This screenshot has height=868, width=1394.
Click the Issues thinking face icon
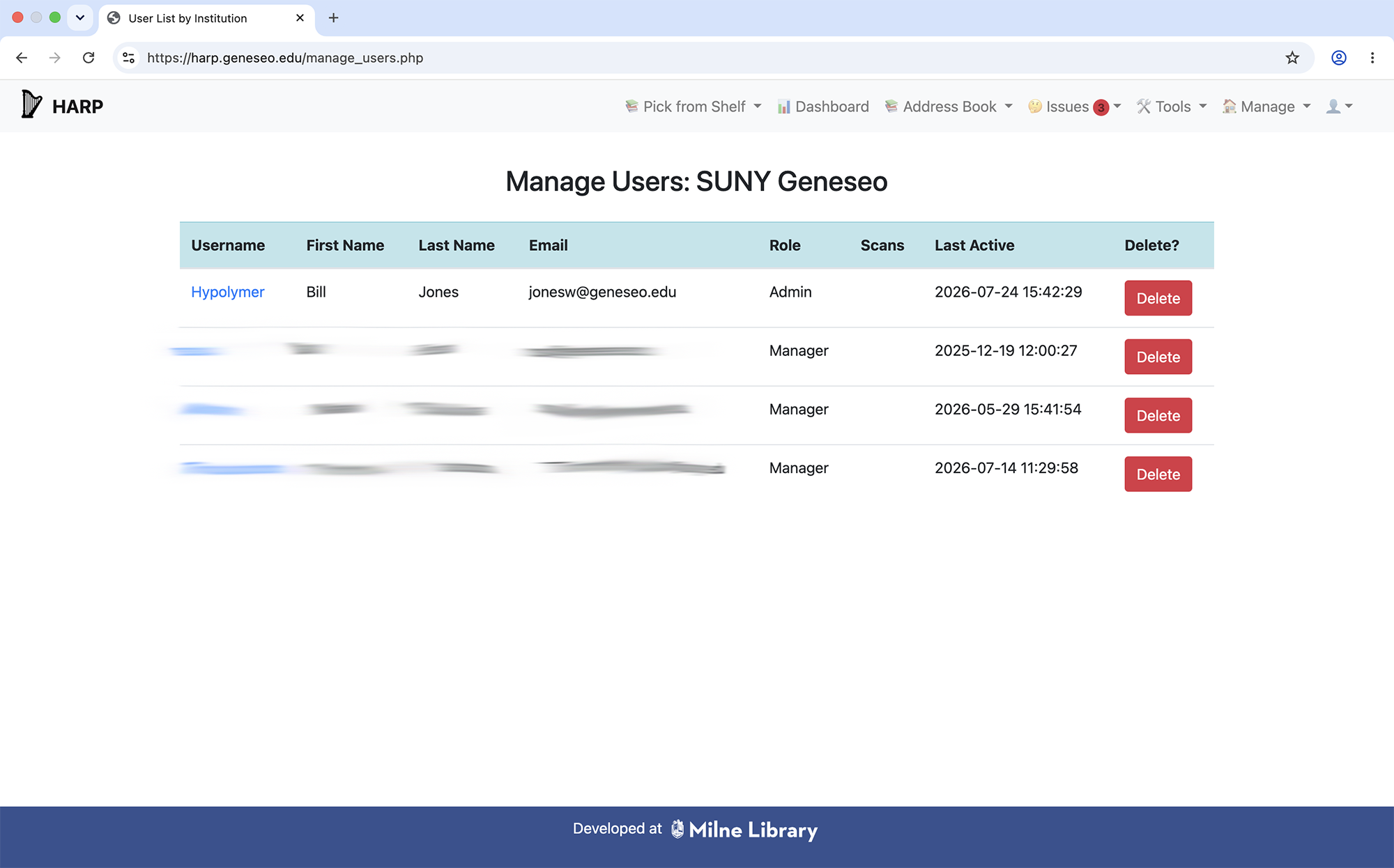[1035, 107]
